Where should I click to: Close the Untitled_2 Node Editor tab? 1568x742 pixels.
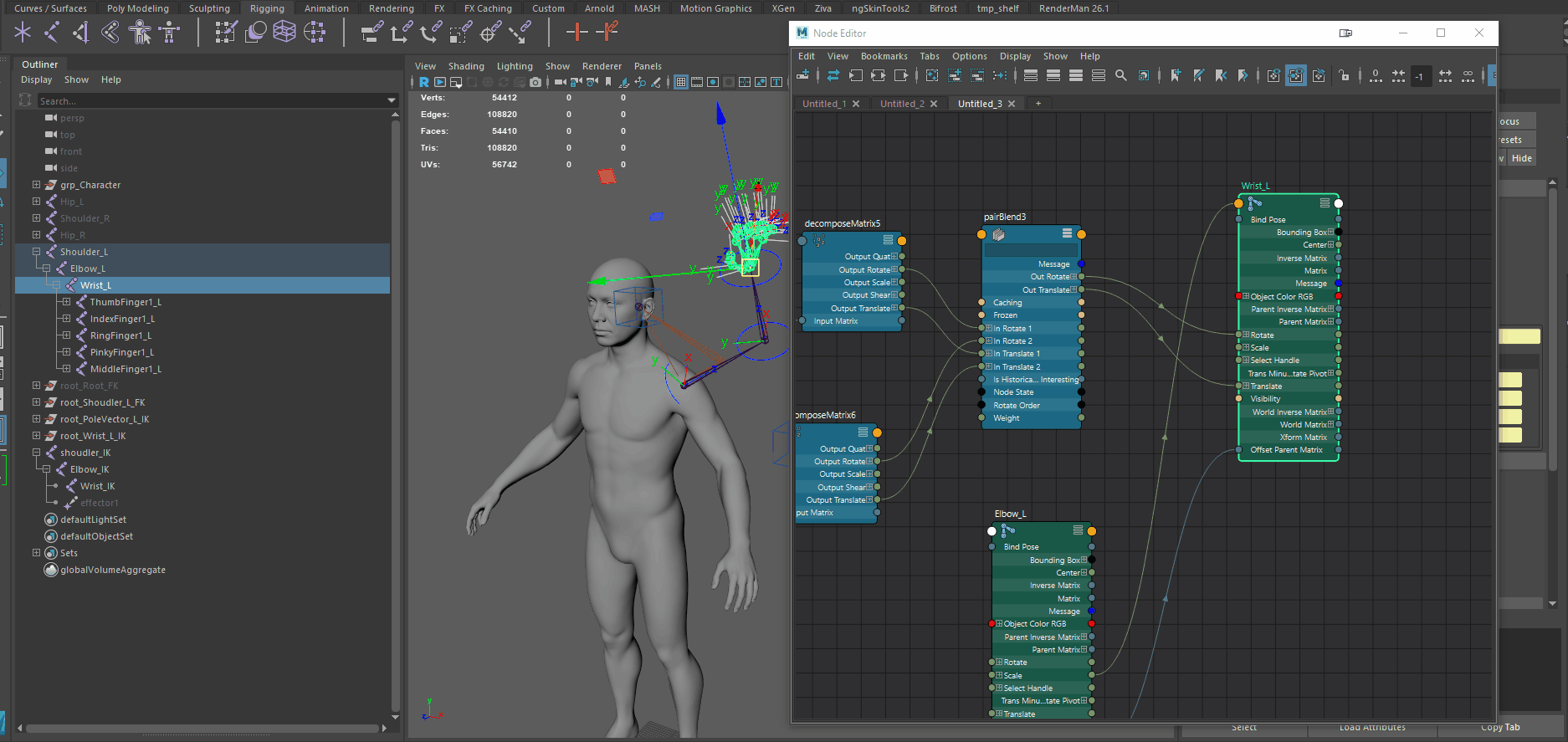pyautogui.click(x=934, y=104)
